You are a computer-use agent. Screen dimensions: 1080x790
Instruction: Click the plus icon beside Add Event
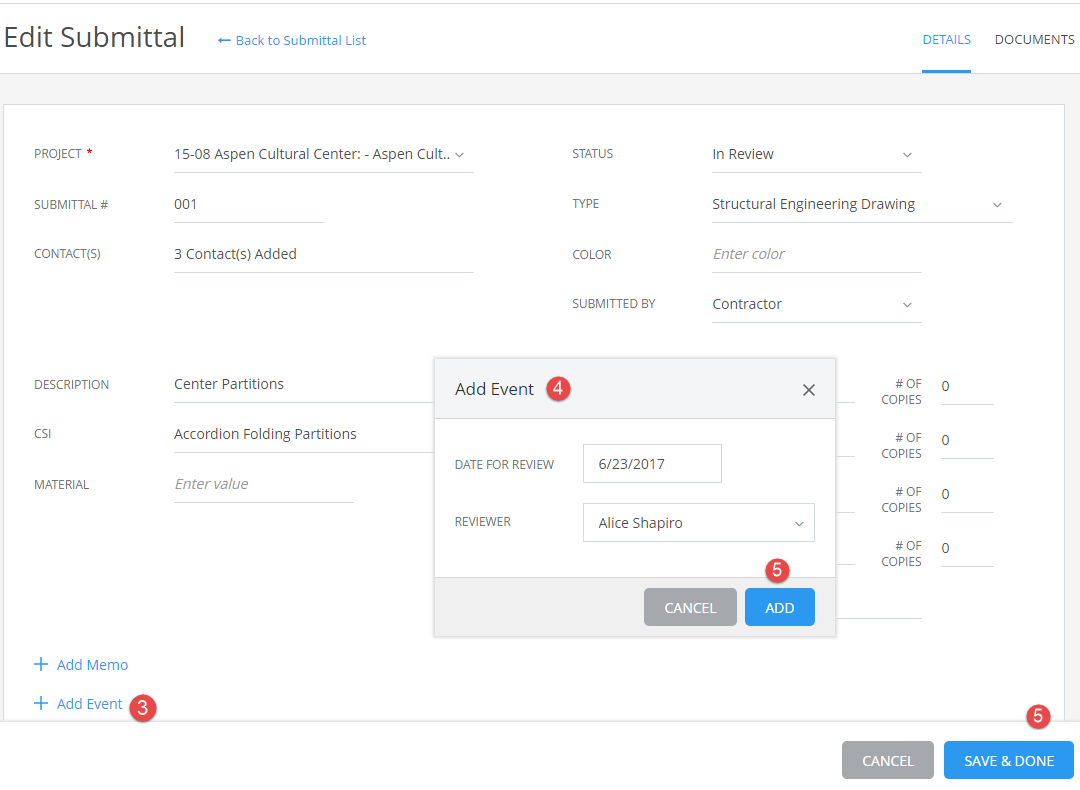click(x=40, y=703)
